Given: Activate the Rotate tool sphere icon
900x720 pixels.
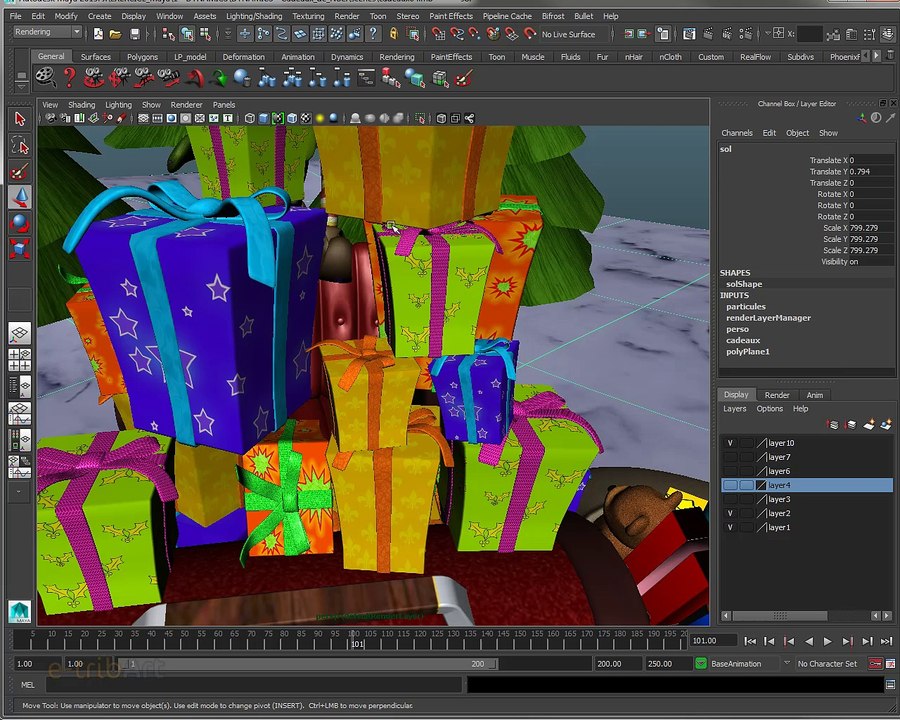Looking at the screenshot, I should pos(20,223).
